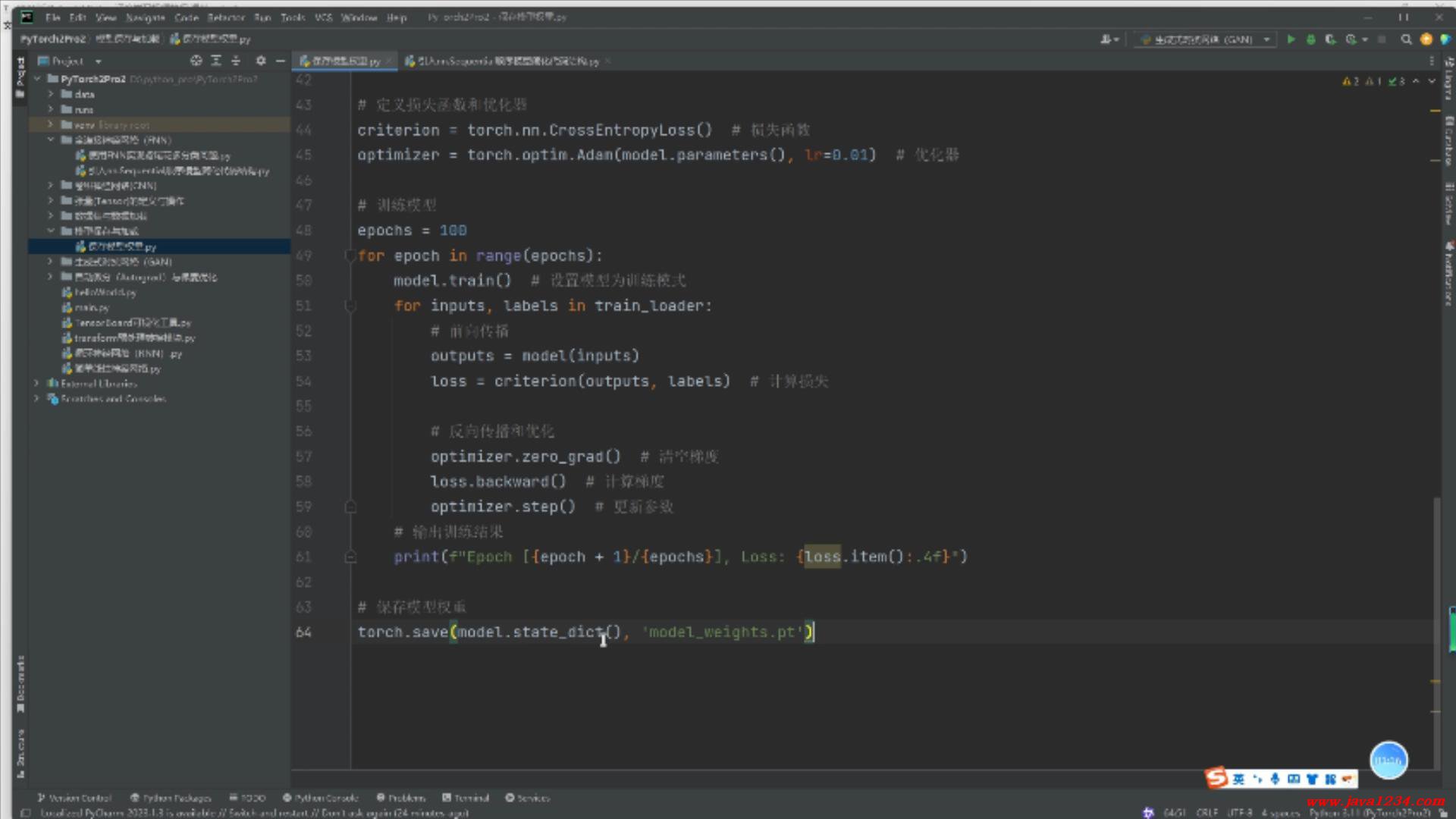Run with Coverage from the toolbar

pyautogui.click(x=1330, y=39)
